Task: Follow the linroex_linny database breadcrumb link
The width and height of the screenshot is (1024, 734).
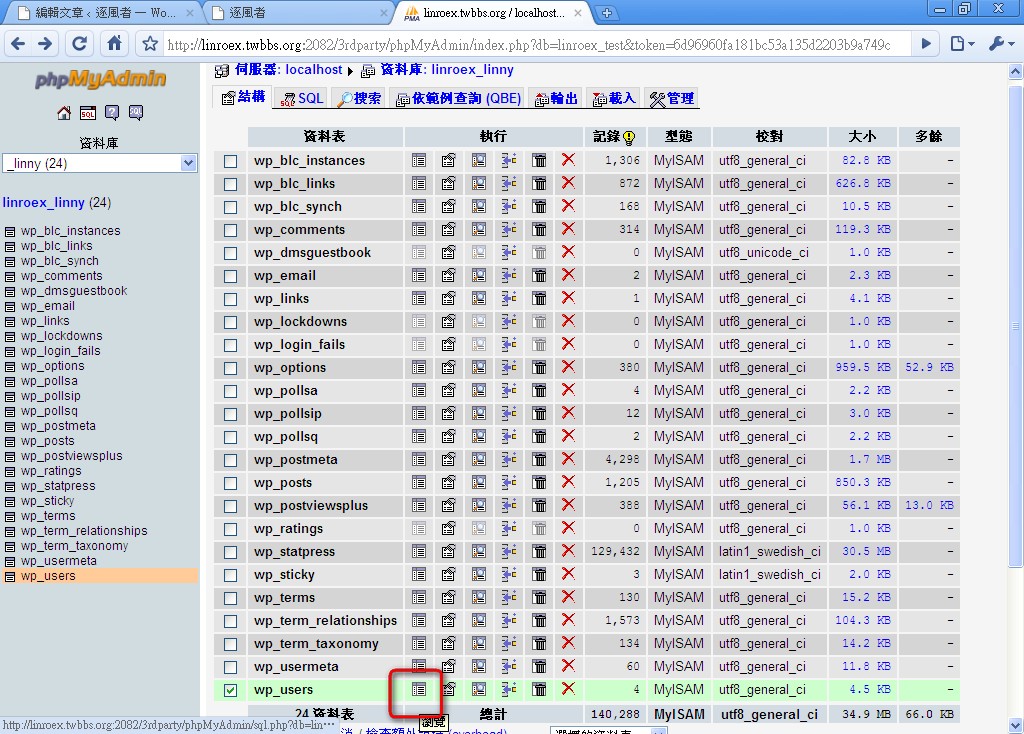Action: pyautogui.click(x=447, y=69)
